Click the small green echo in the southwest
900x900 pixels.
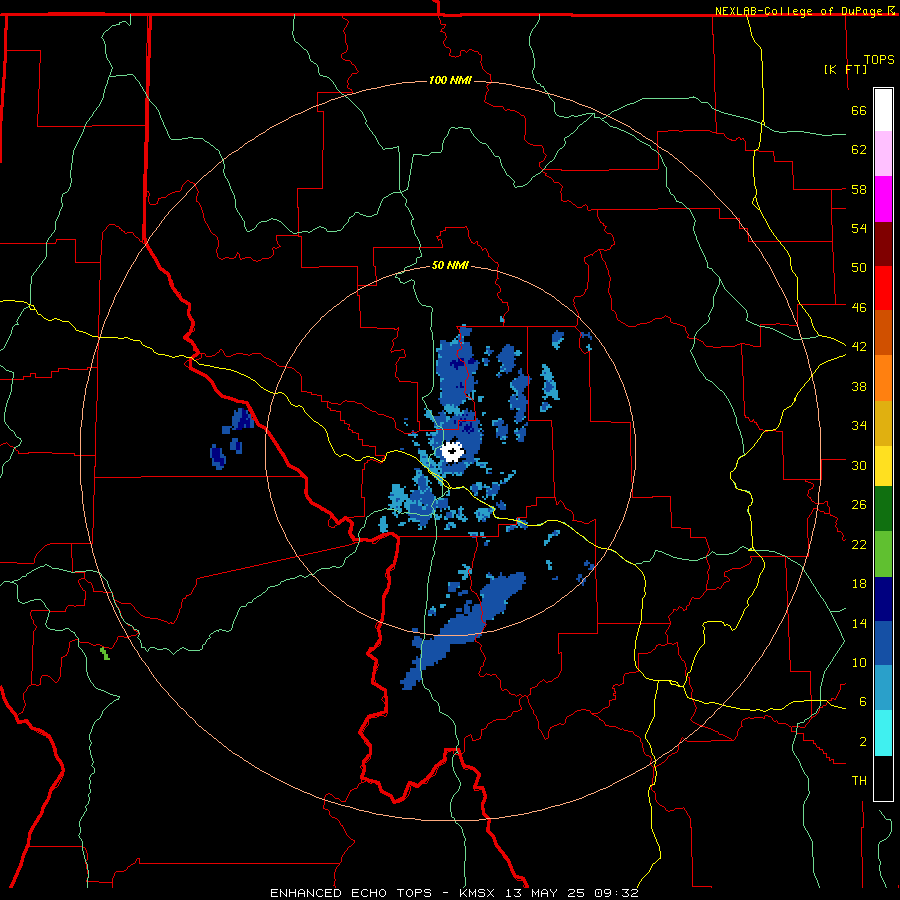click(105, 653)
